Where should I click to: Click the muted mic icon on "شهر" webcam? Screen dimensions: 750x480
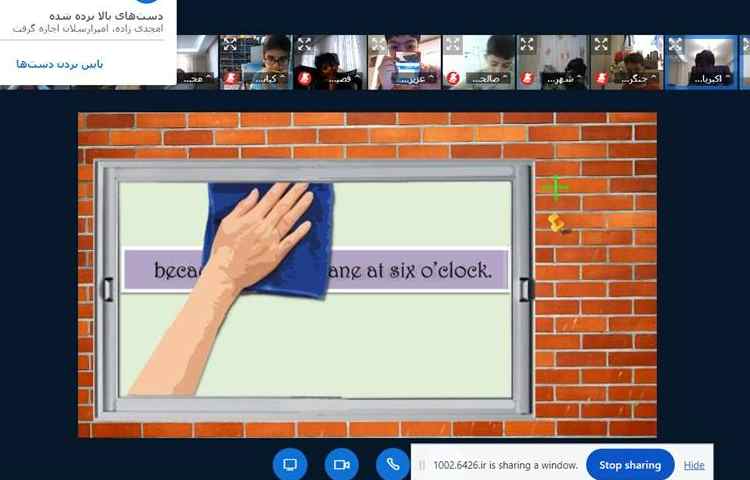click(x=527, y=78)
